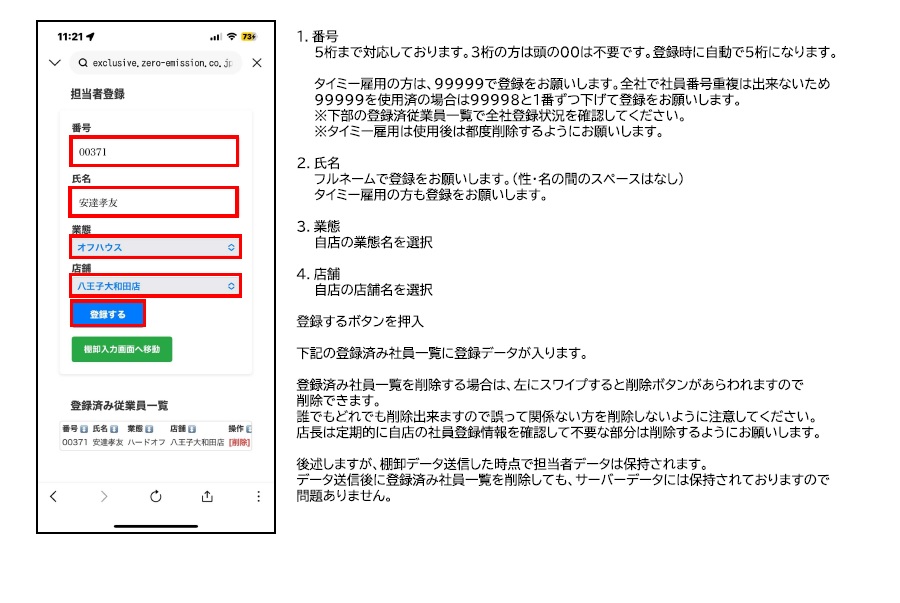Screen dimensions: 900x603
Task: Tap the browser back arrow
Action: [54, 496]
